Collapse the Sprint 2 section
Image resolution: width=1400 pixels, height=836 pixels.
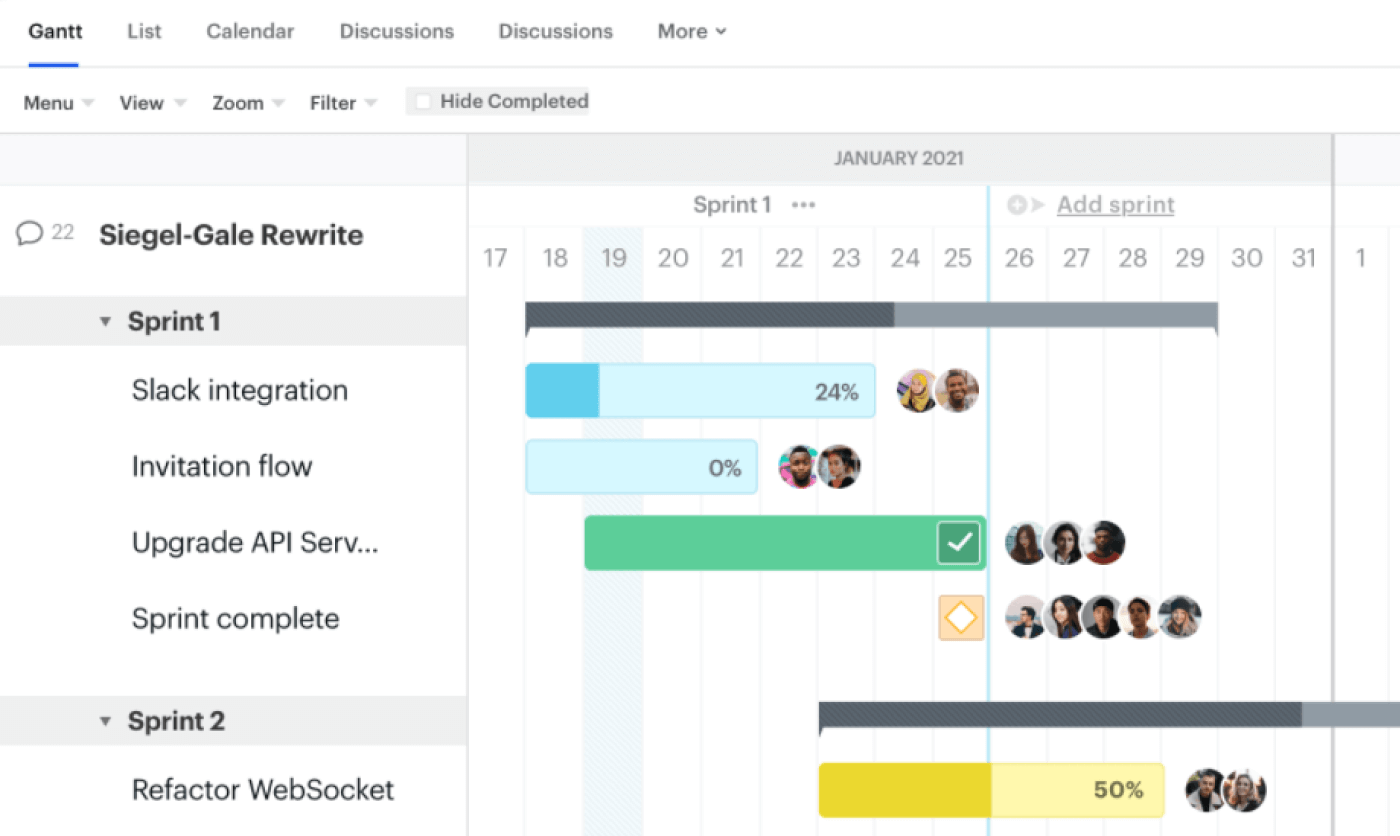[105, 721]
